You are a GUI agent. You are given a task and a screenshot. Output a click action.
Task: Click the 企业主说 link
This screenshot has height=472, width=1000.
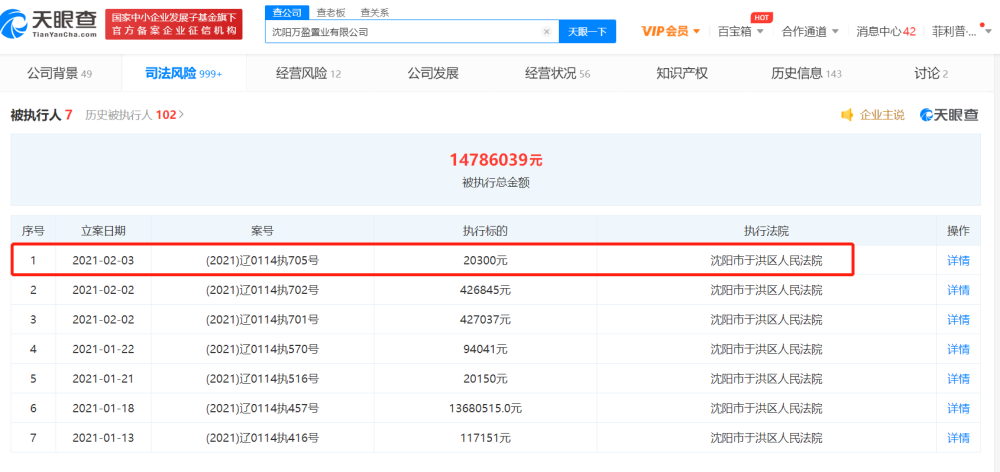point(882,115)
